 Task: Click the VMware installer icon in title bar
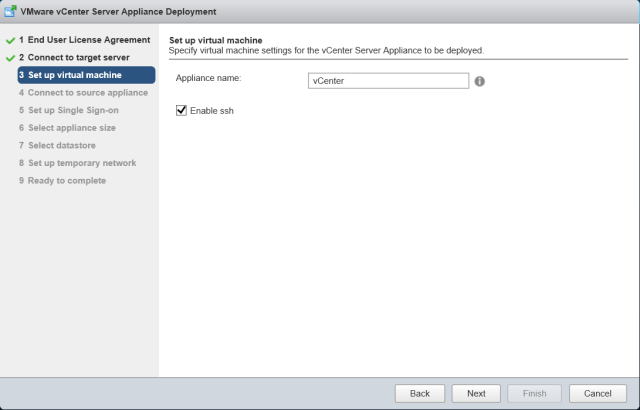pos(10,10)
